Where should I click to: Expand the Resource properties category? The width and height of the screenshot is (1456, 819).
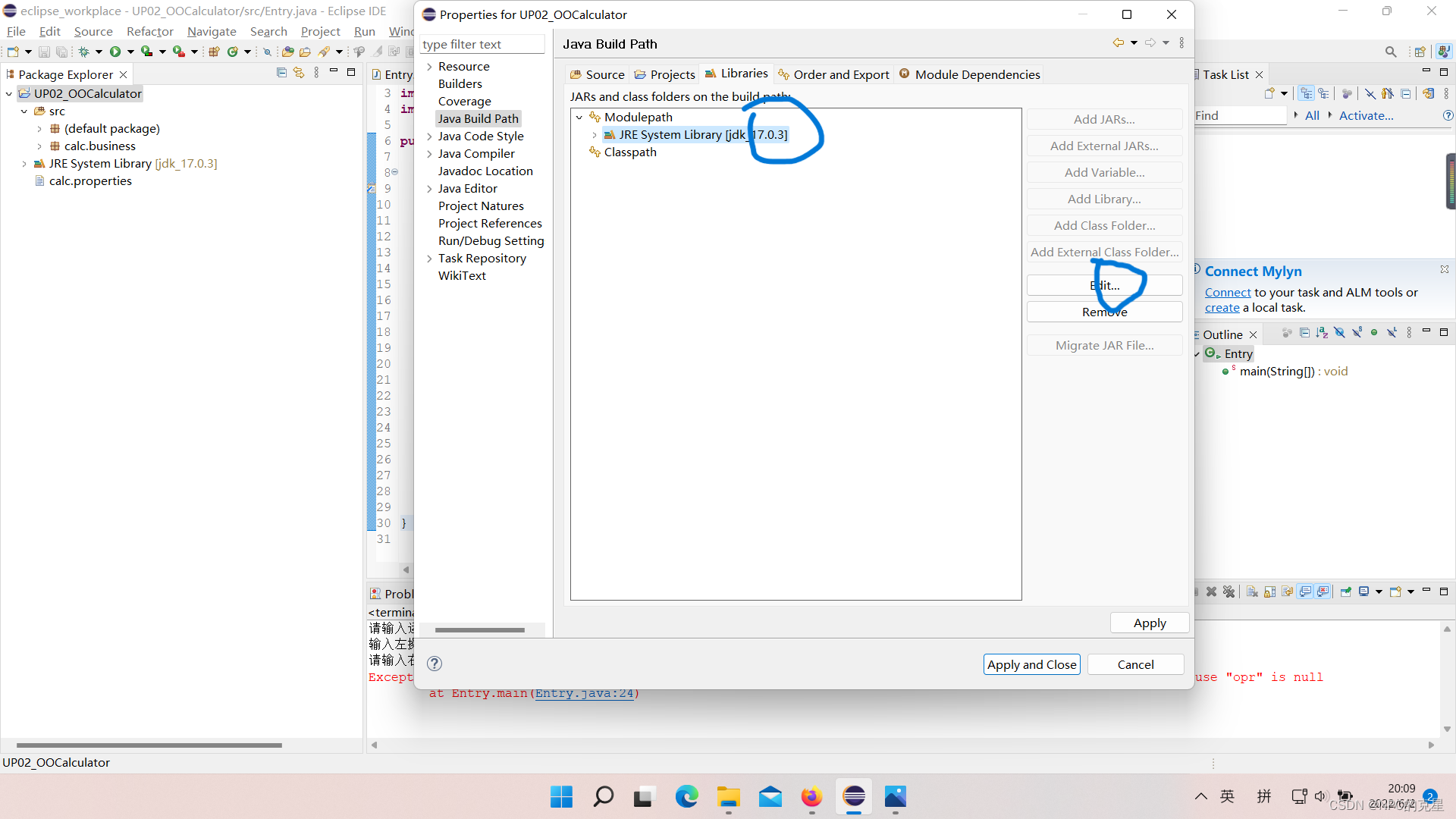tap(429, 67)
